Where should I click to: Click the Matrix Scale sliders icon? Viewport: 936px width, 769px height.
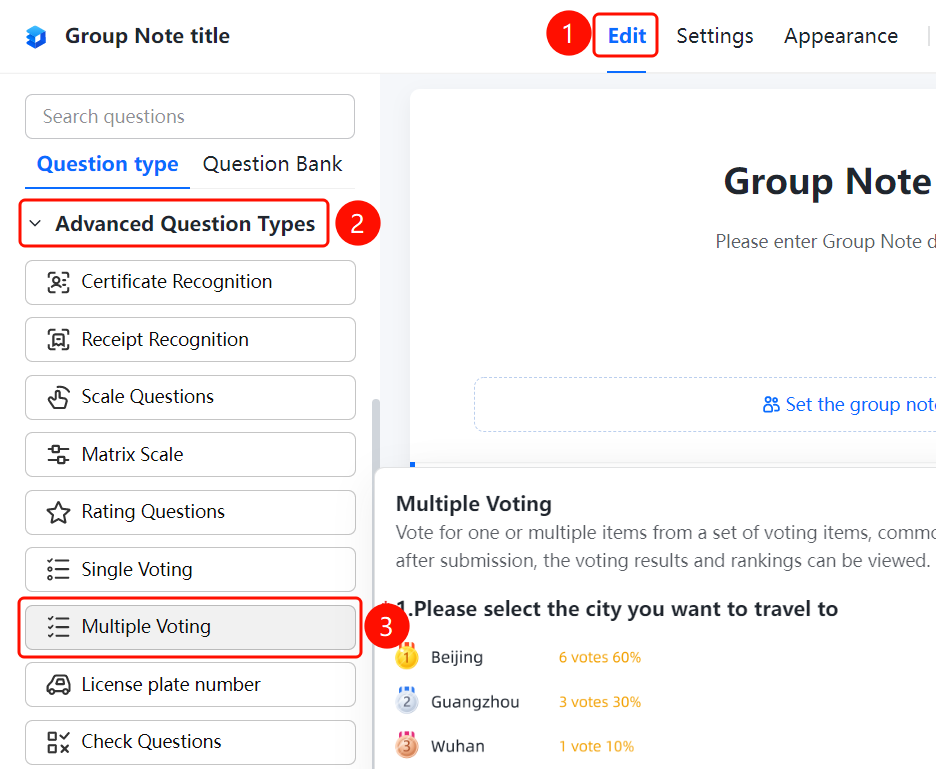point(58,454)
